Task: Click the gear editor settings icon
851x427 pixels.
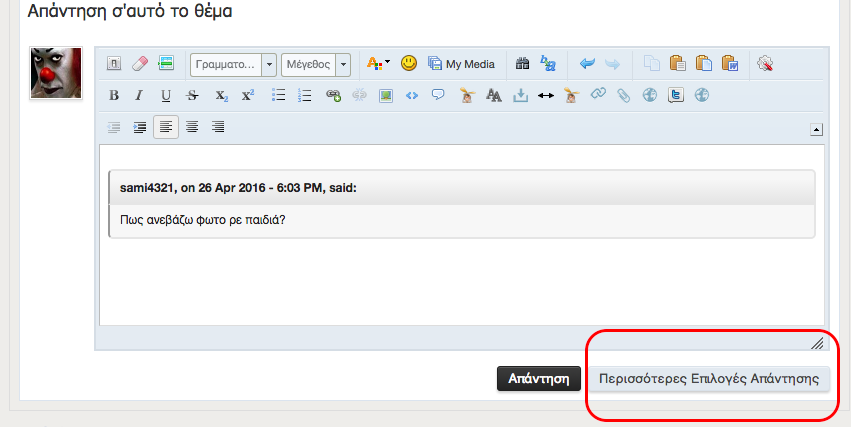Action: pos(765,64)
